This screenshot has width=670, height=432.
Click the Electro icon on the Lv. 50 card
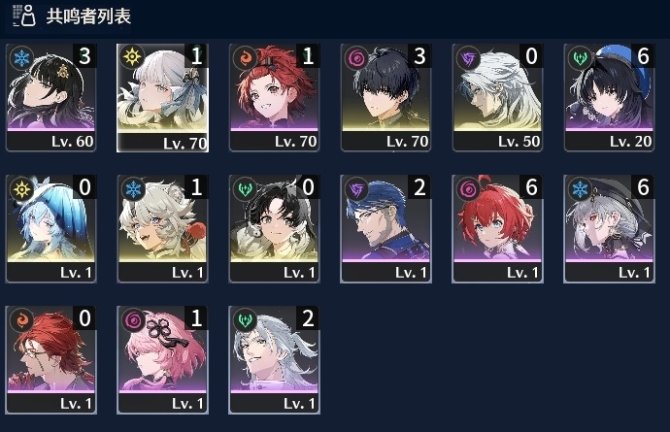(468, 58)
